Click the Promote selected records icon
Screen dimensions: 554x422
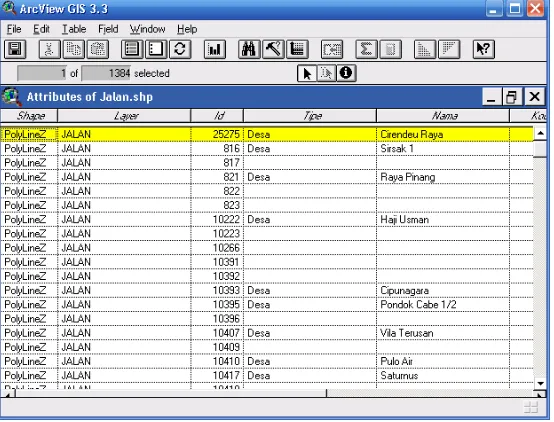pos(297,49)
